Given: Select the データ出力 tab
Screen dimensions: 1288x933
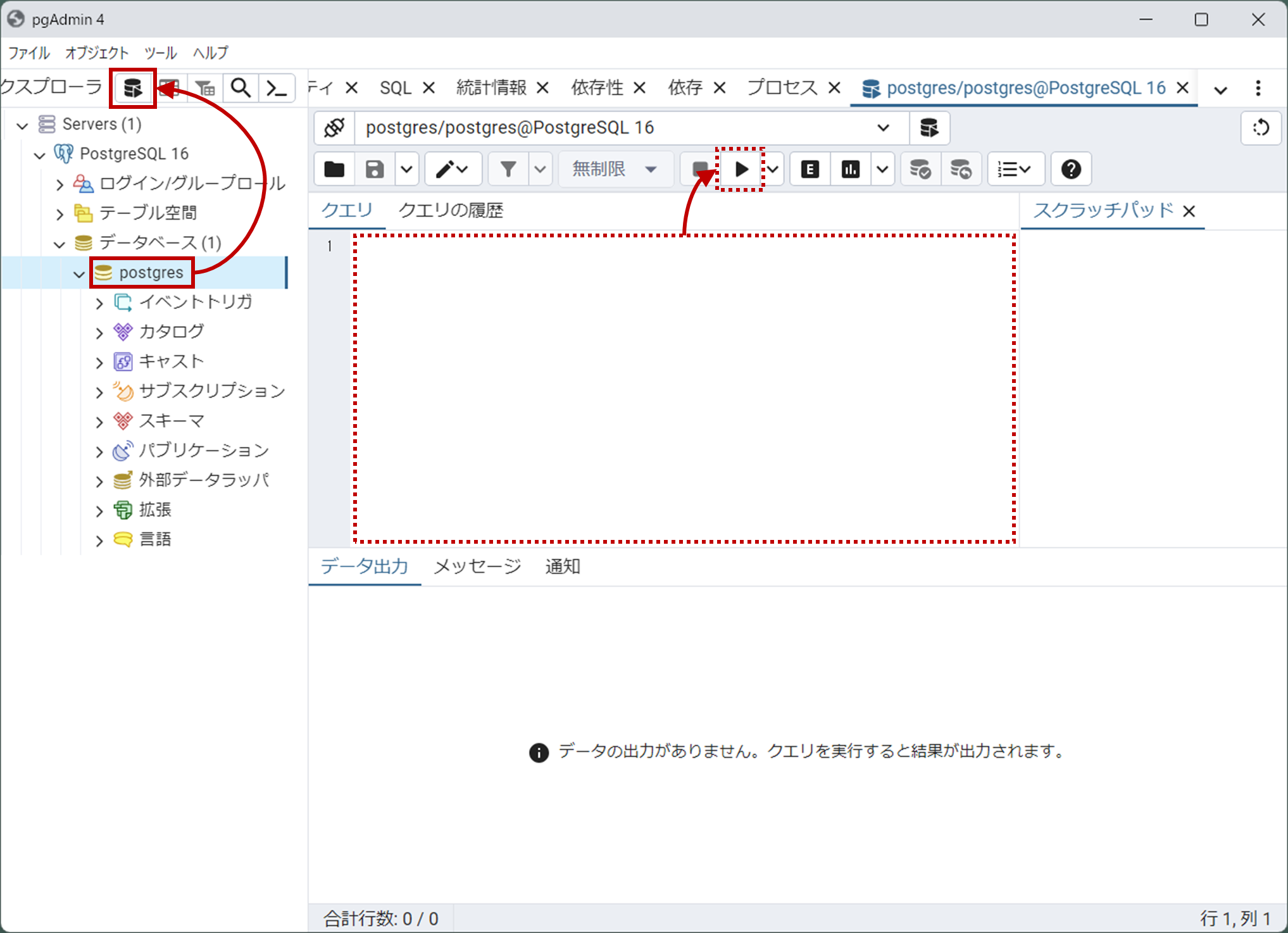Looking at the screenshot, I should (x=364, y=567).
